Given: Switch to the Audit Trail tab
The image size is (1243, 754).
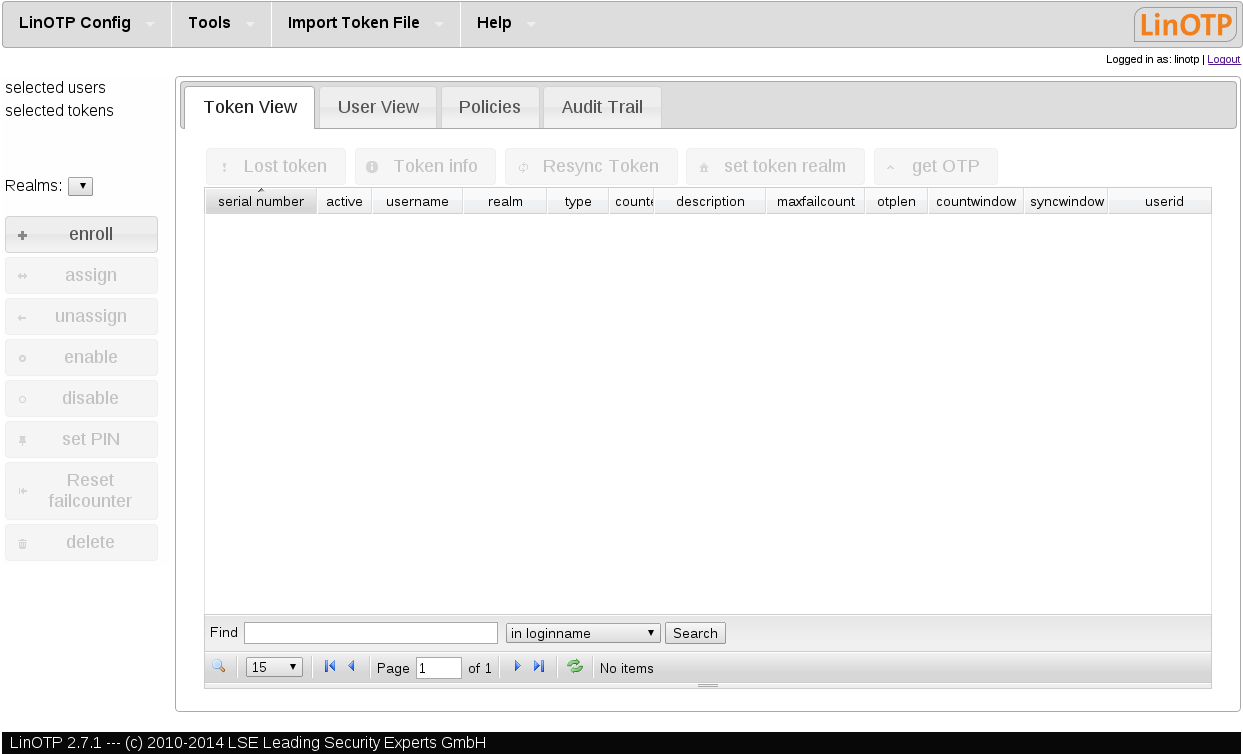Looking at the screenshot, I should click(x=602, y=107).
